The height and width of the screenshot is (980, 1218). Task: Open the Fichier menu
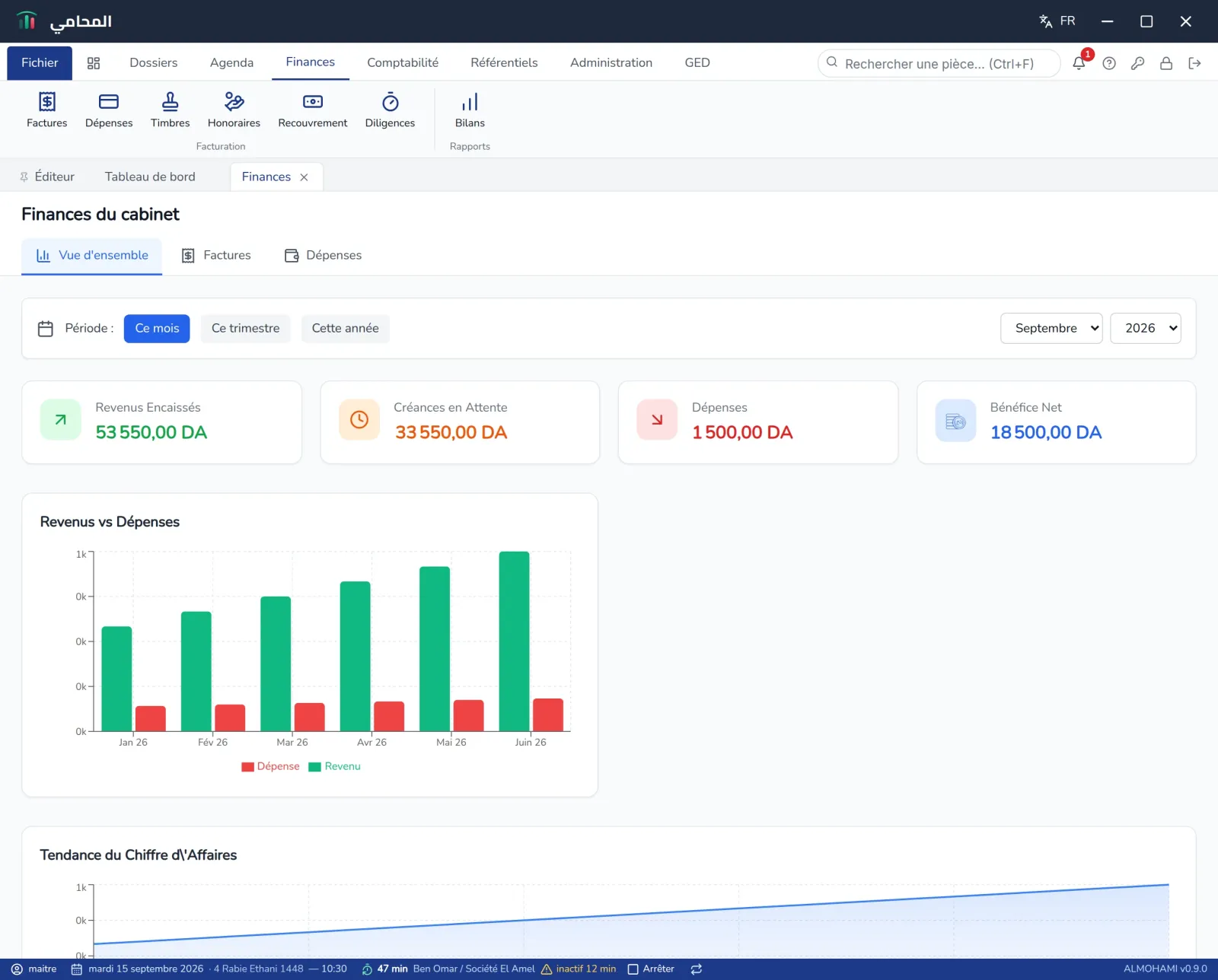40,63
